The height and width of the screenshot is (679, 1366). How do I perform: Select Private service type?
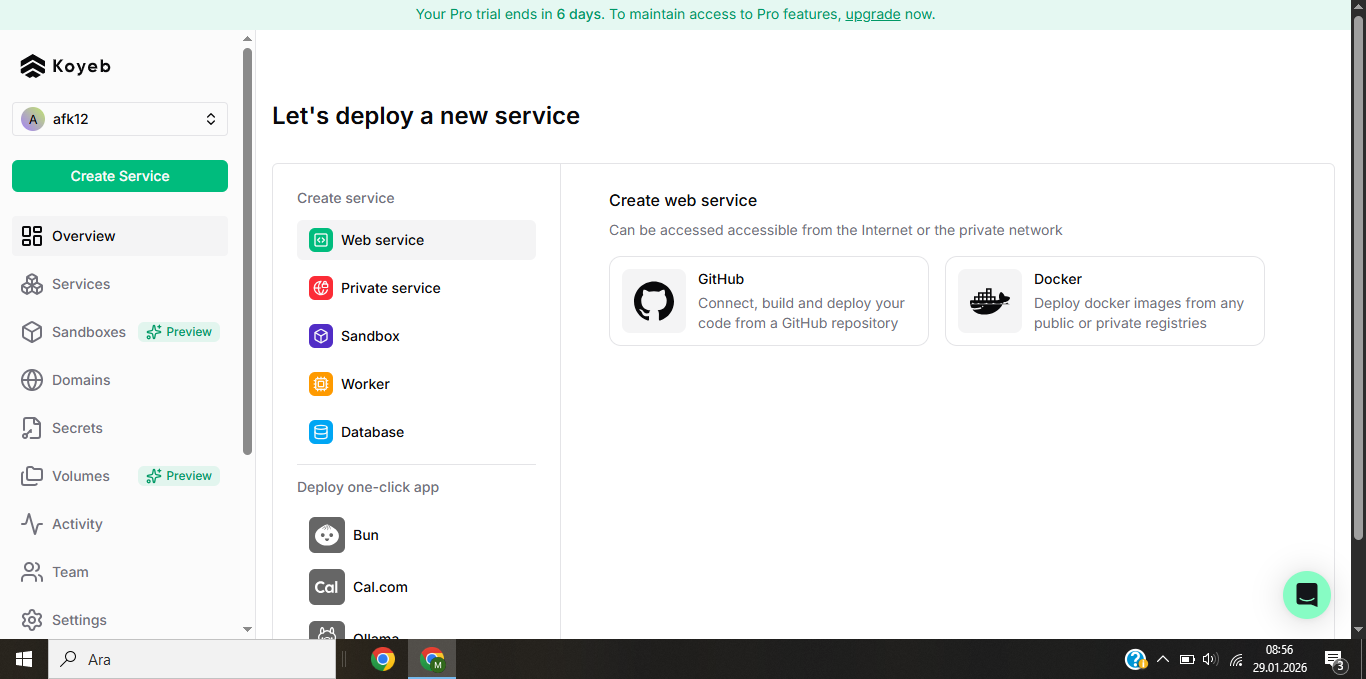click(x=416, y=288)
